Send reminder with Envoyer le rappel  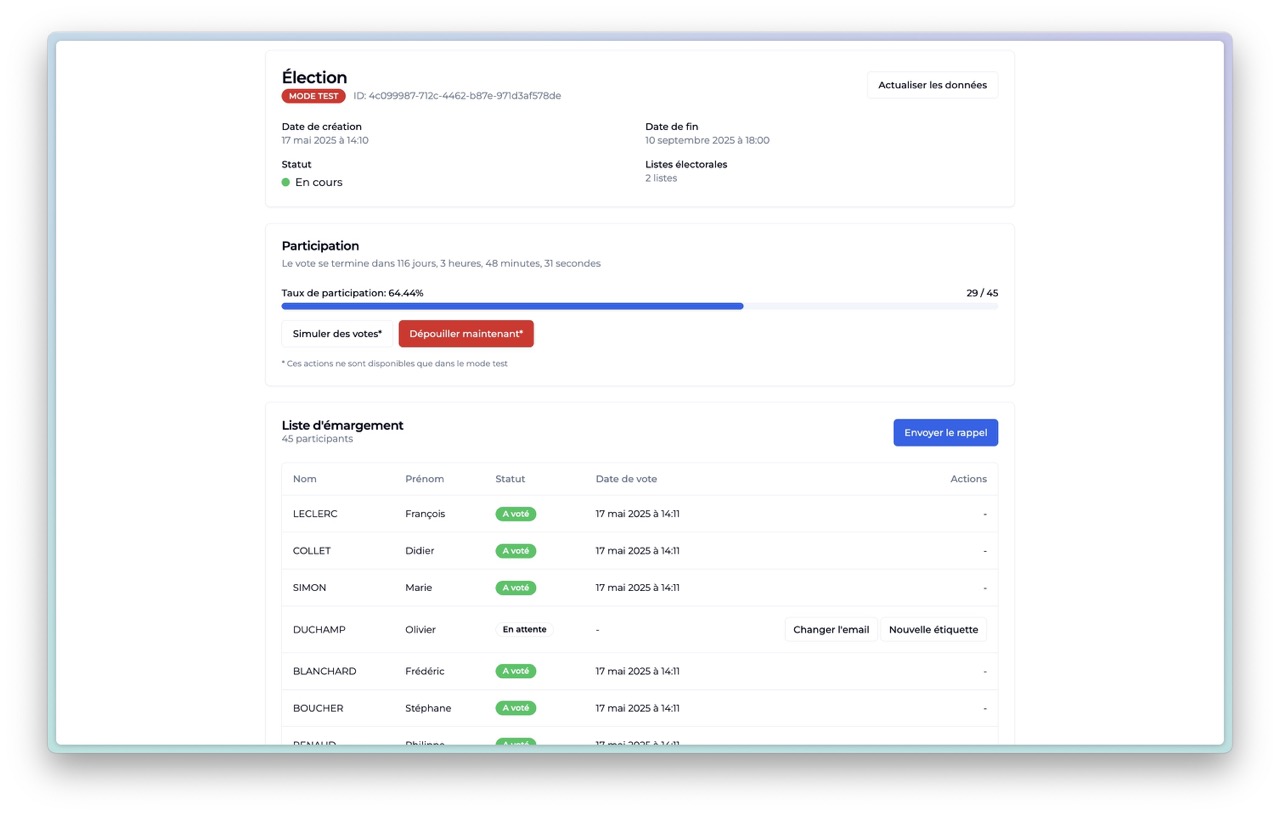(x=945, y=433)
